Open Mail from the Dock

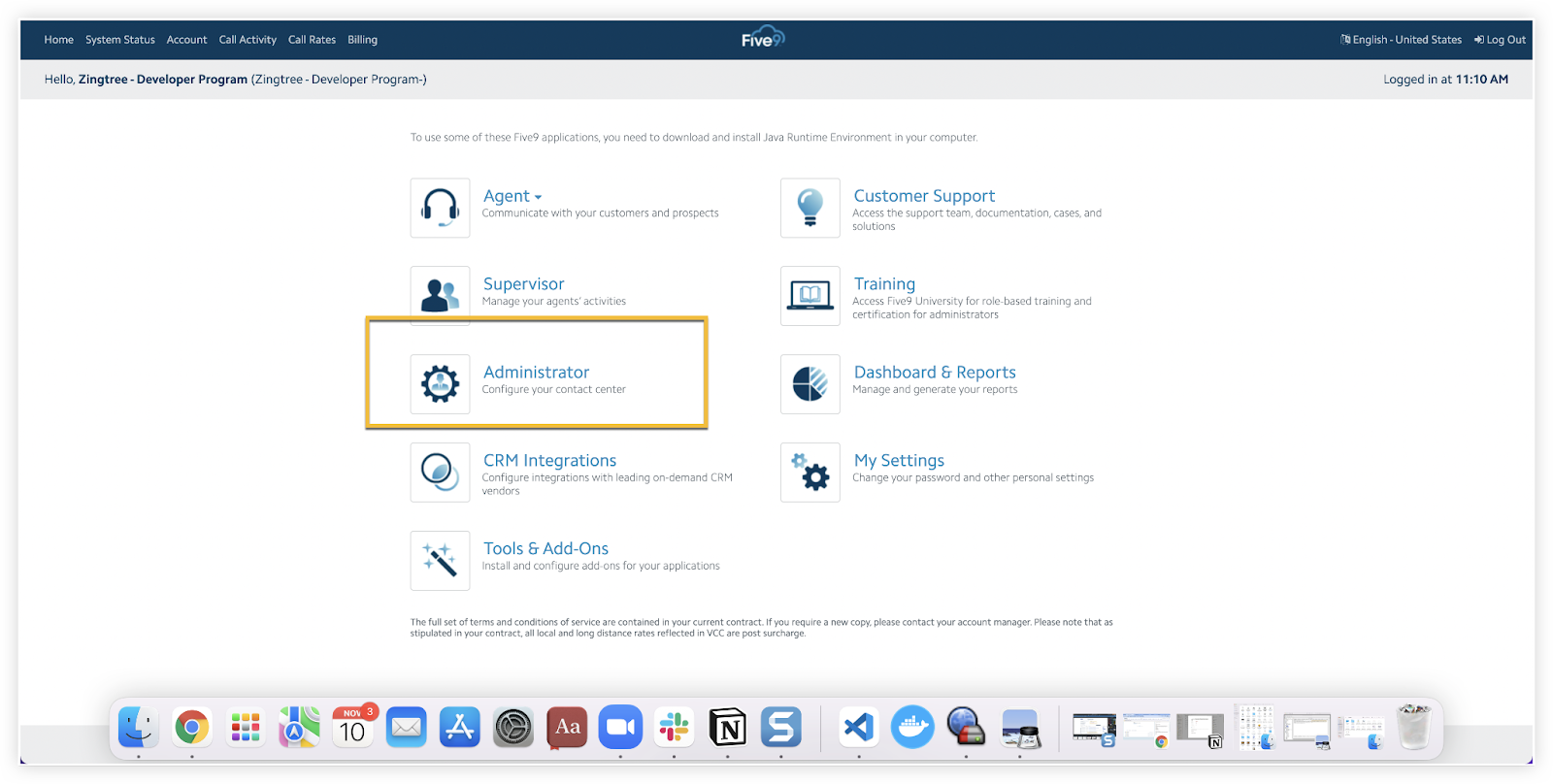pos(407,727)
